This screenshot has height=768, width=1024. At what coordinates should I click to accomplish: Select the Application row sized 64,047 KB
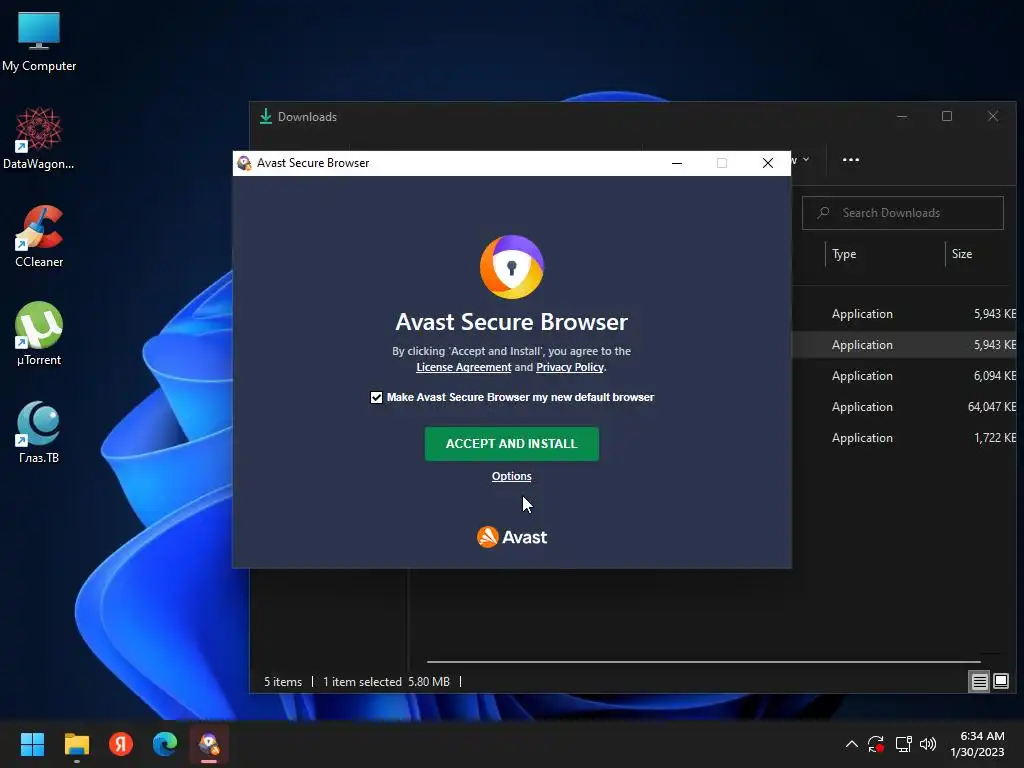click(x=904, y=407)
